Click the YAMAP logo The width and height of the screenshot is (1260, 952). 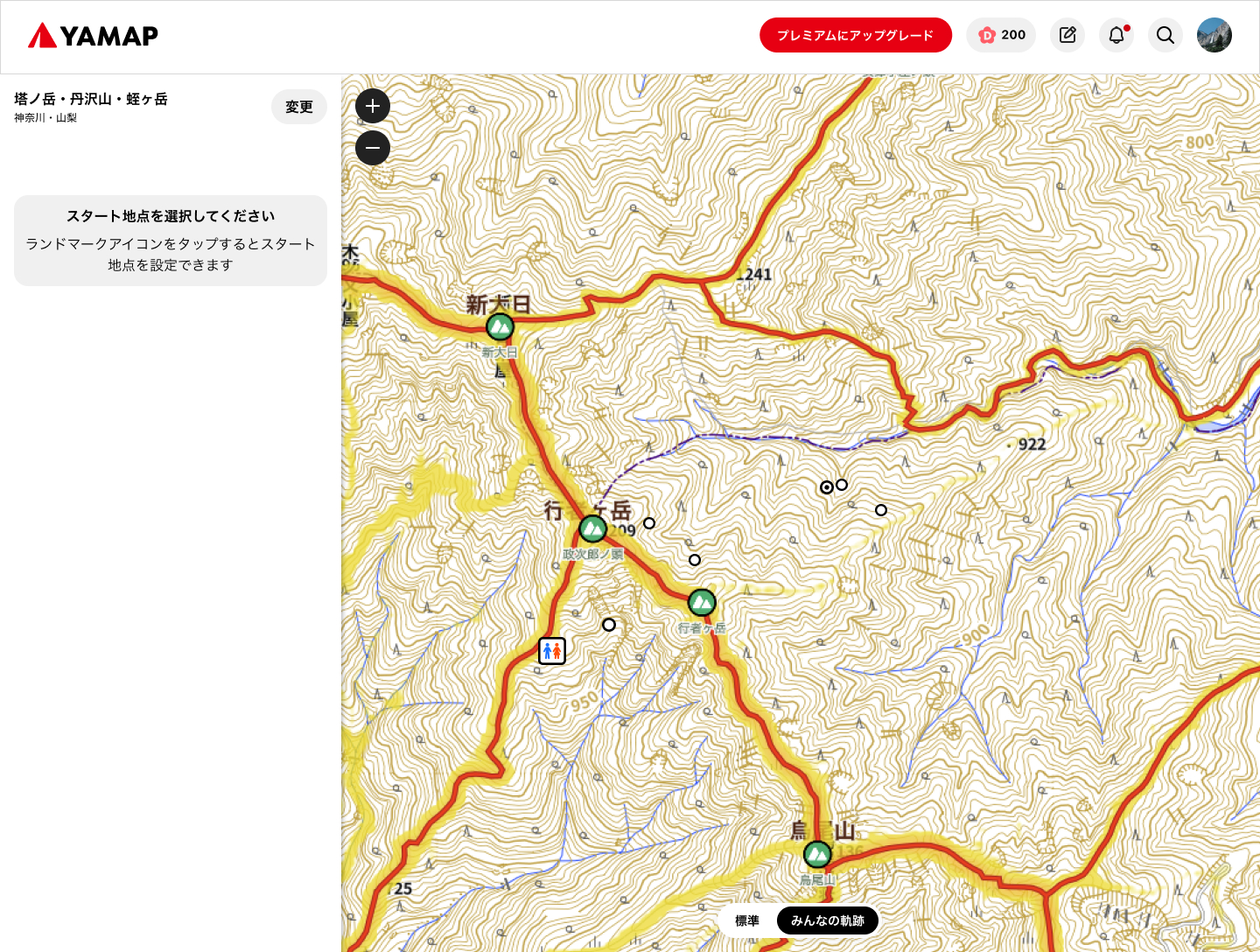coord(94,36)
